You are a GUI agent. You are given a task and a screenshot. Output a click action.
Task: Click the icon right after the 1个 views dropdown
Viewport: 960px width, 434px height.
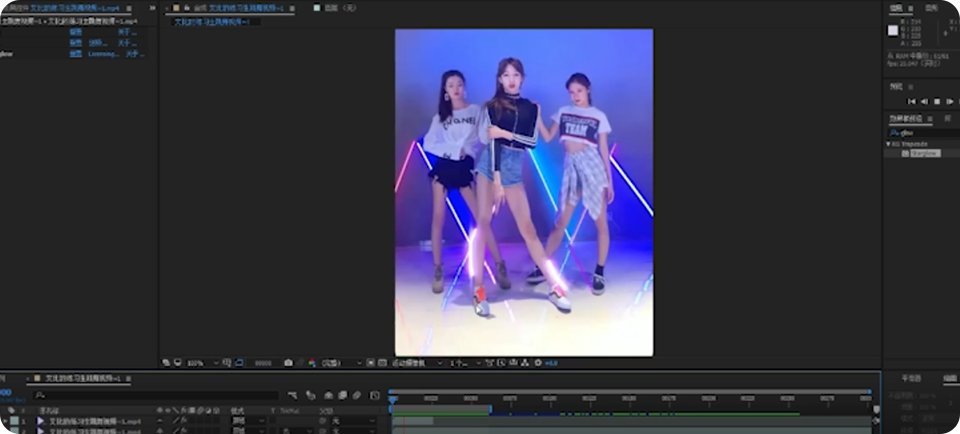489,363
